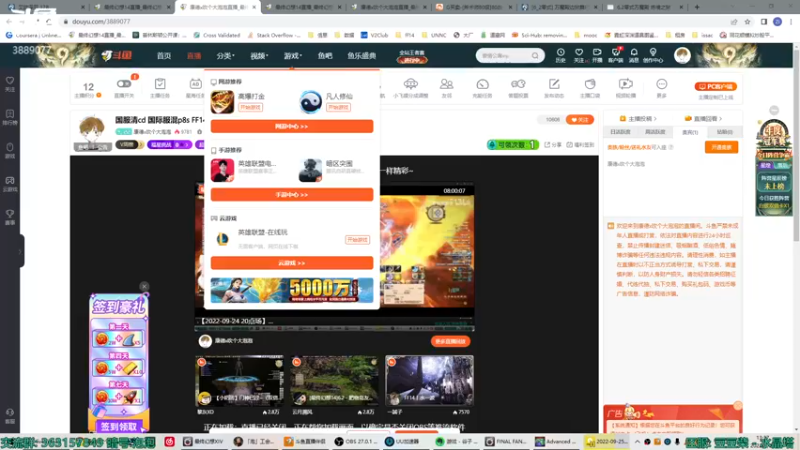
Task: Click the 更多 three-dots icon
Action: (661, 87)
